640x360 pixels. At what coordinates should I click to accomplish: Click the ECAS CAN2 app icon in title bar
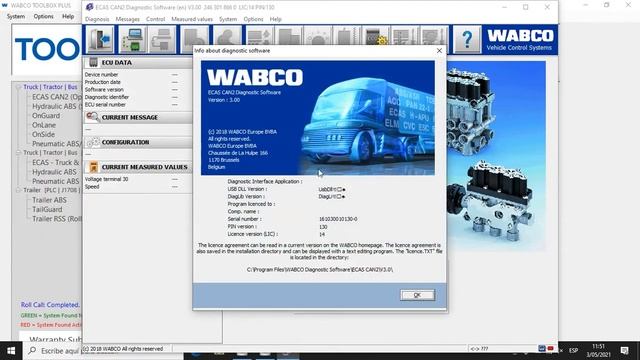point(89,7)
